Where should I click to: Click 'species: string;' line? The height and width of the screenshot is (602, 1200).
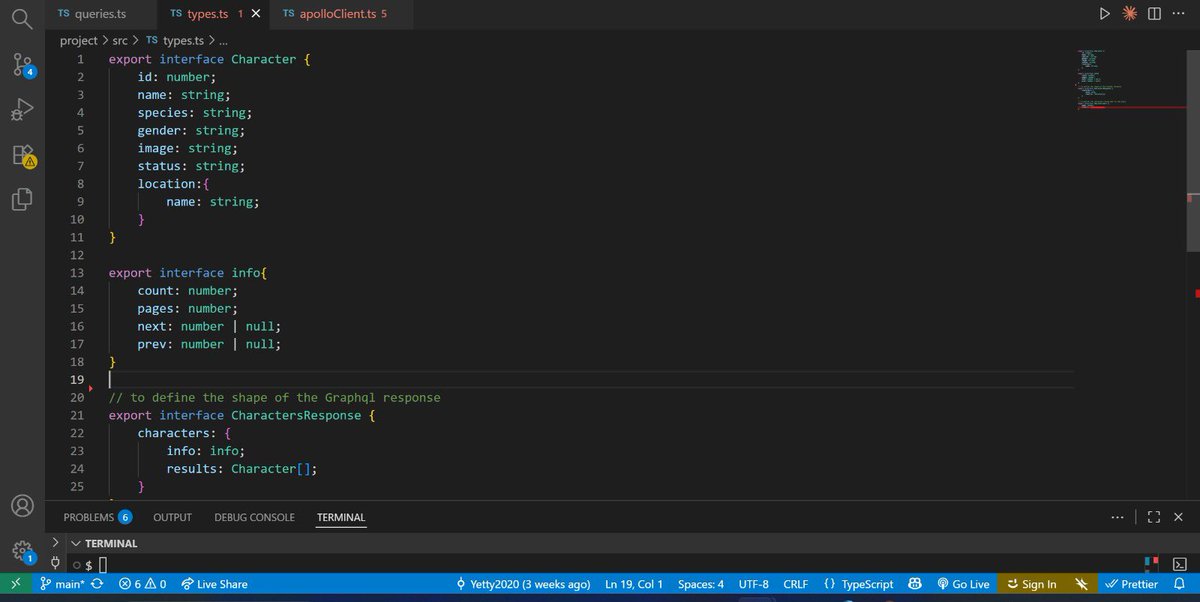tap(195, 113)
